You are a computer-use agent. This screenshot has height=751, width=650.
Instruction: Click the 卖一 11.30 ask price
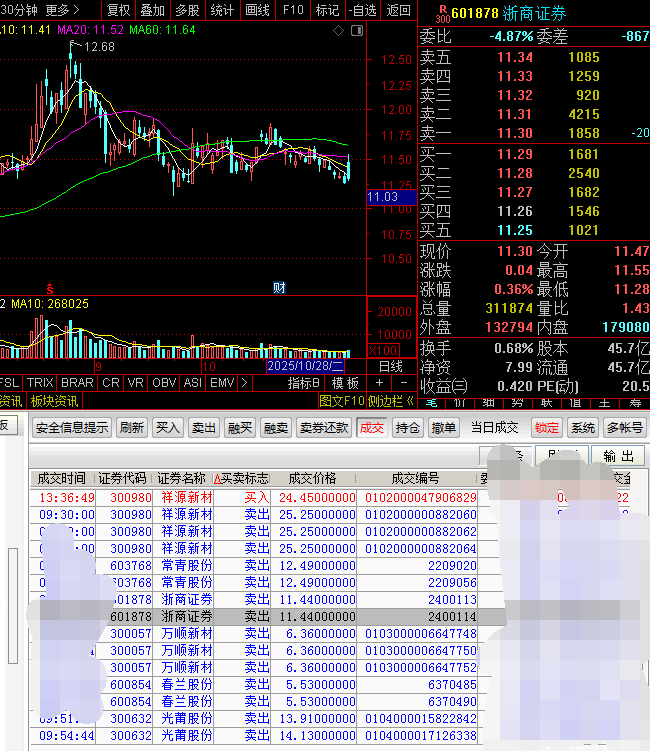pos(515,133)
